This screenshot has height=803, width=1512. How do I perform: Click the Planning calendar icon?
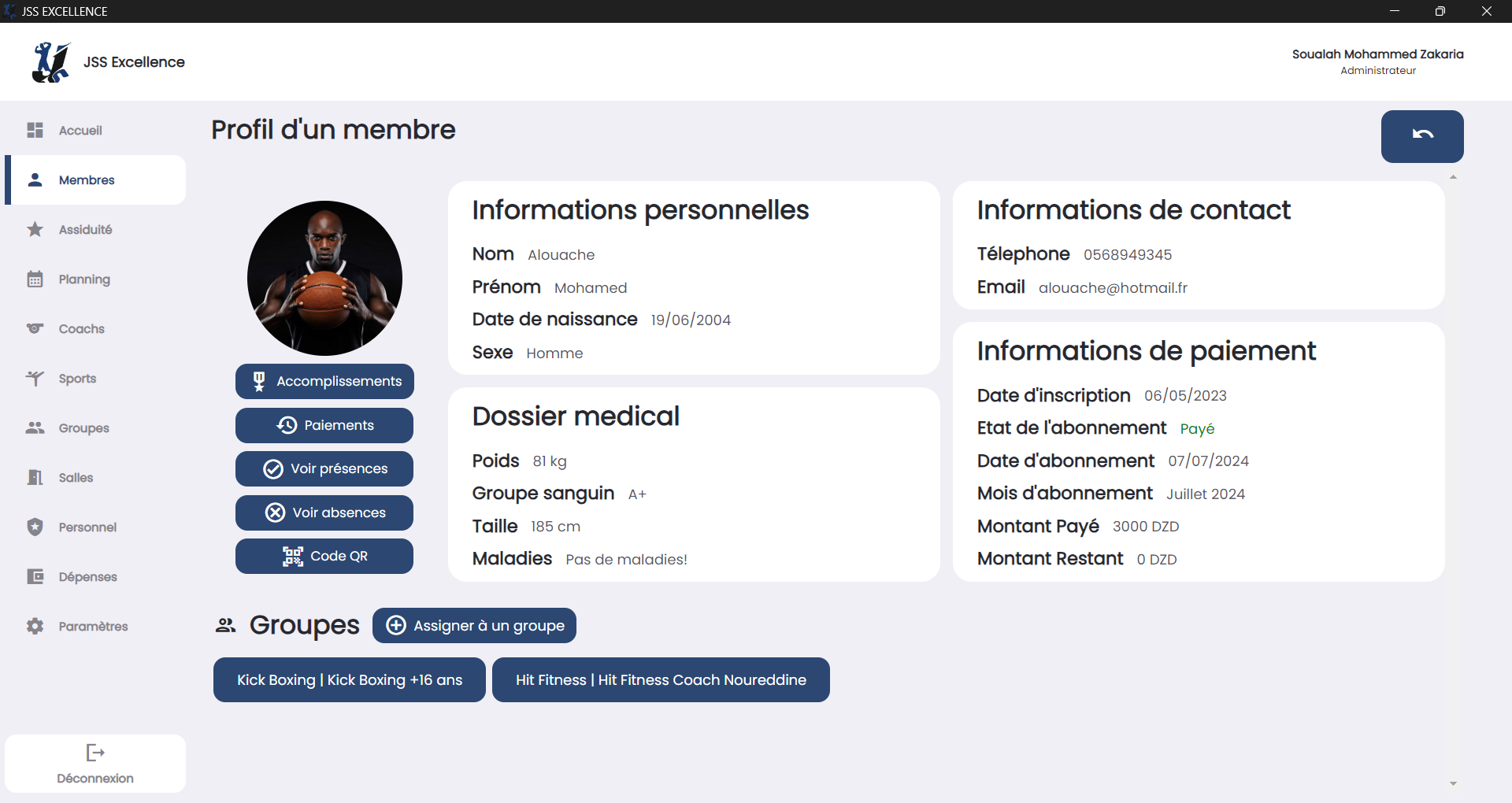(x=35, y=279)
